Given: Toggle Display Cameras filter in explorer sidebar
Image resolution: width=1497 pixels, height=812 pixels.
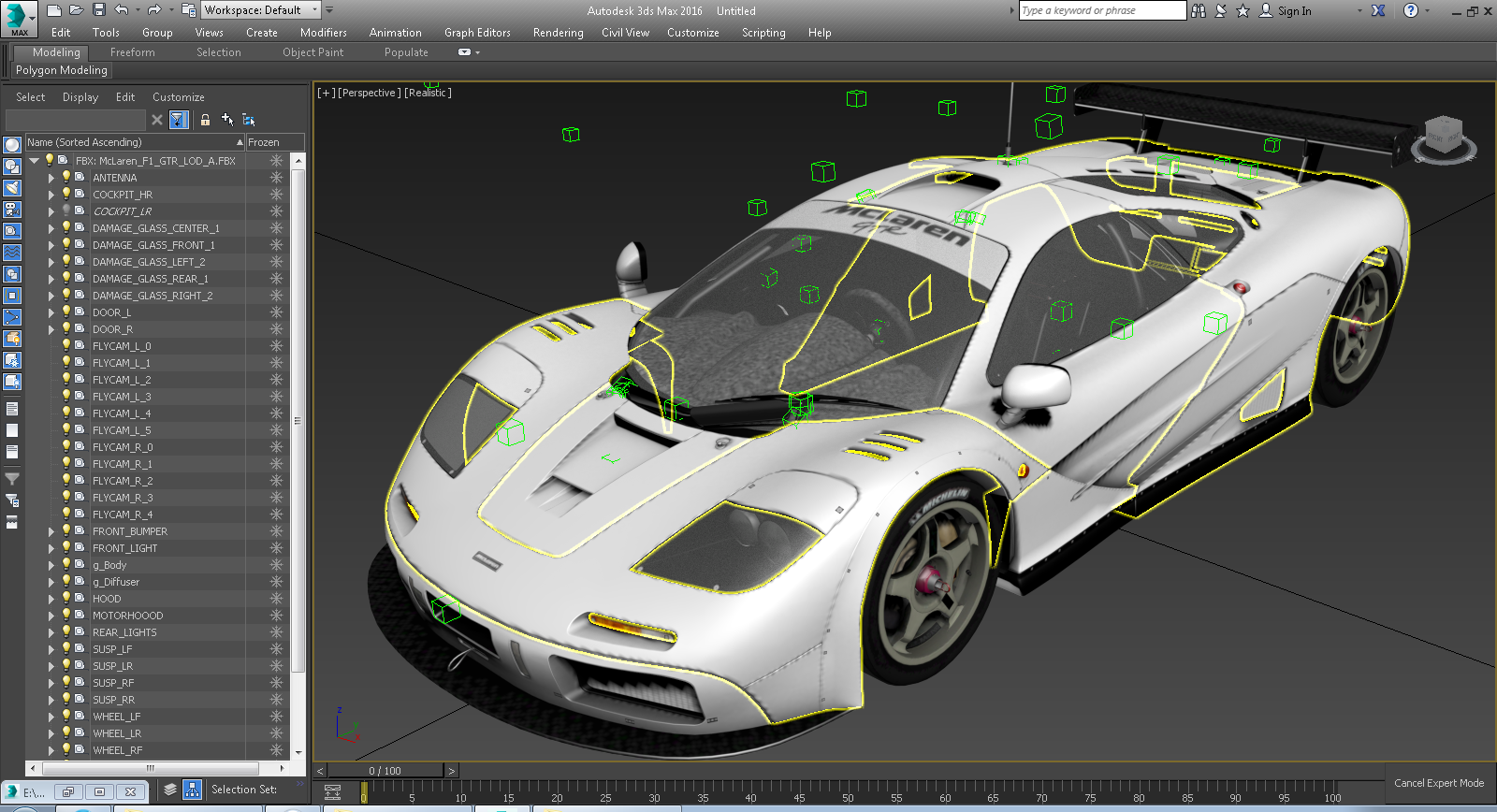Looking at the screenshot, I should pyautogui.click(x=12, y=210).
